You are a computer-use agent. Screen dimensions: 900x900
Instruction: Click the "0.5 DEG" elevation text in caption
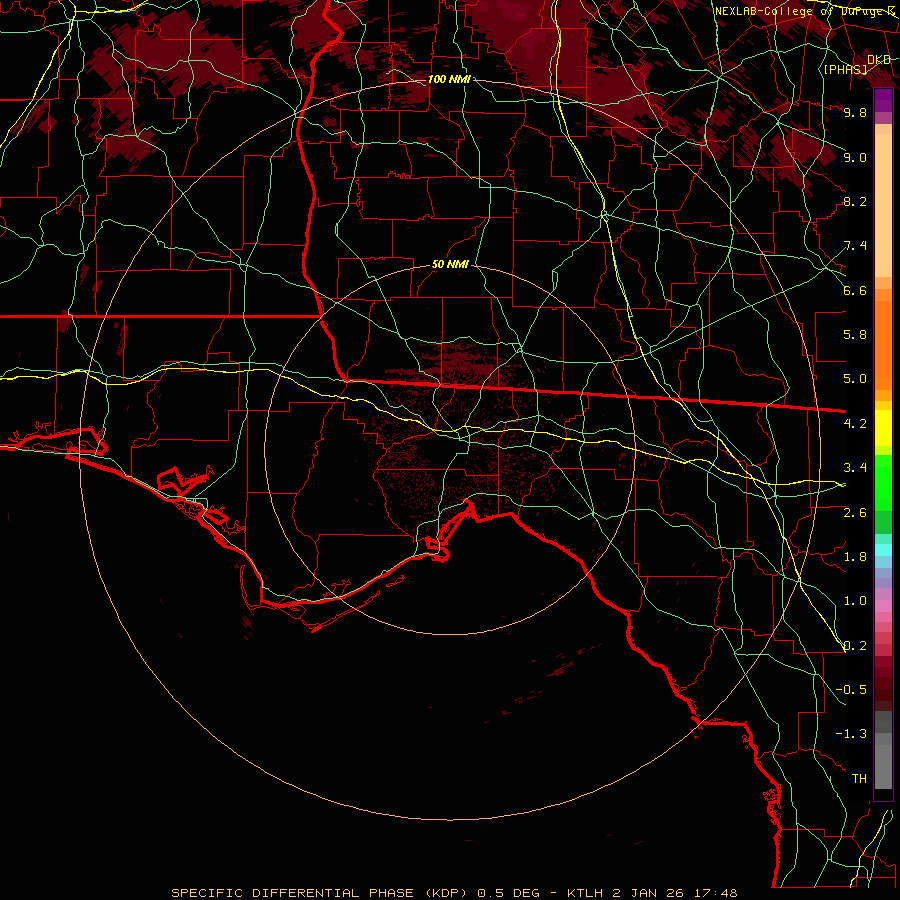tap(509, 893)
